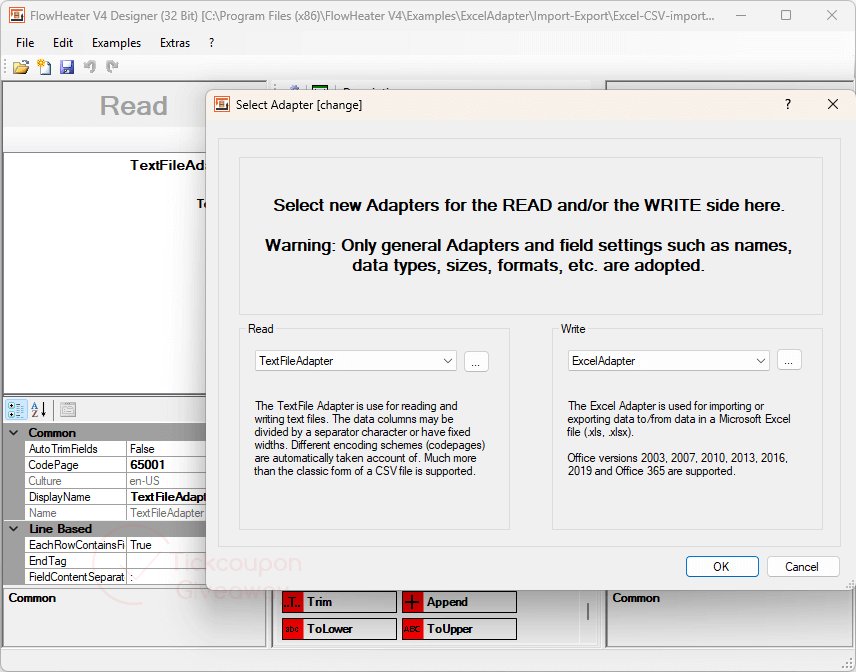
Task: Cancel the Select Adapter dialog
Action: (802, 567)
